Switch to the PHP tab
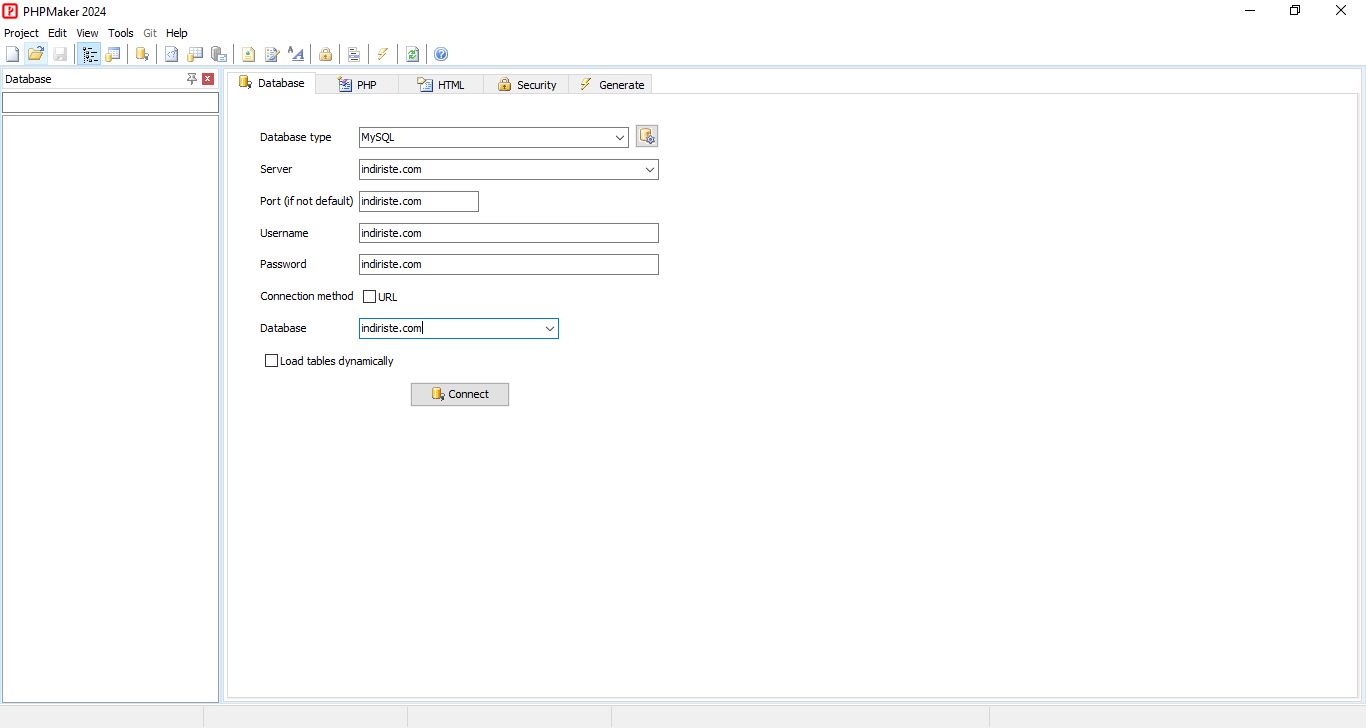Screen dimensions: 1366x728 coord(357,85)
